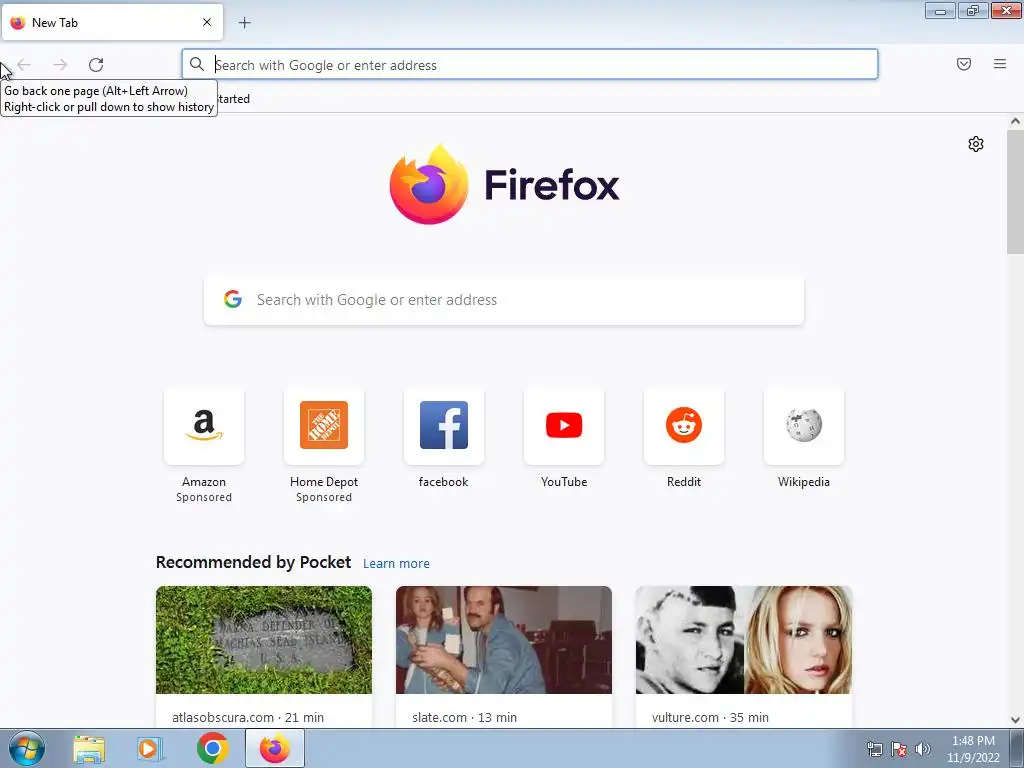Click the back arrow navigation button
Image resolution: width=1024 pixels, height=768 pixels.
click(24, 65)
